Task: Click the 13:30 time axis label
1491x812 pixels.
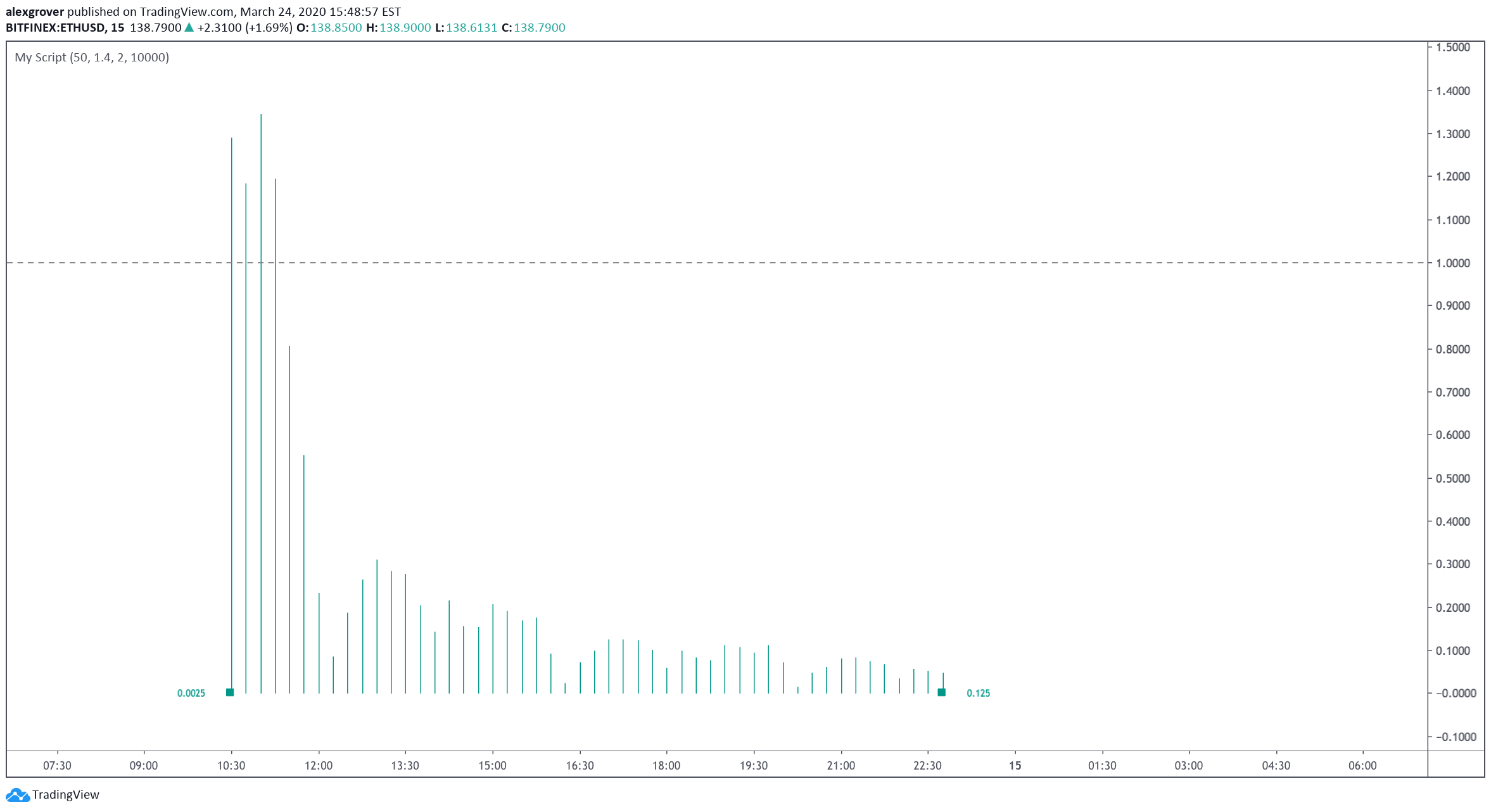Action: [x=405, y=766]
